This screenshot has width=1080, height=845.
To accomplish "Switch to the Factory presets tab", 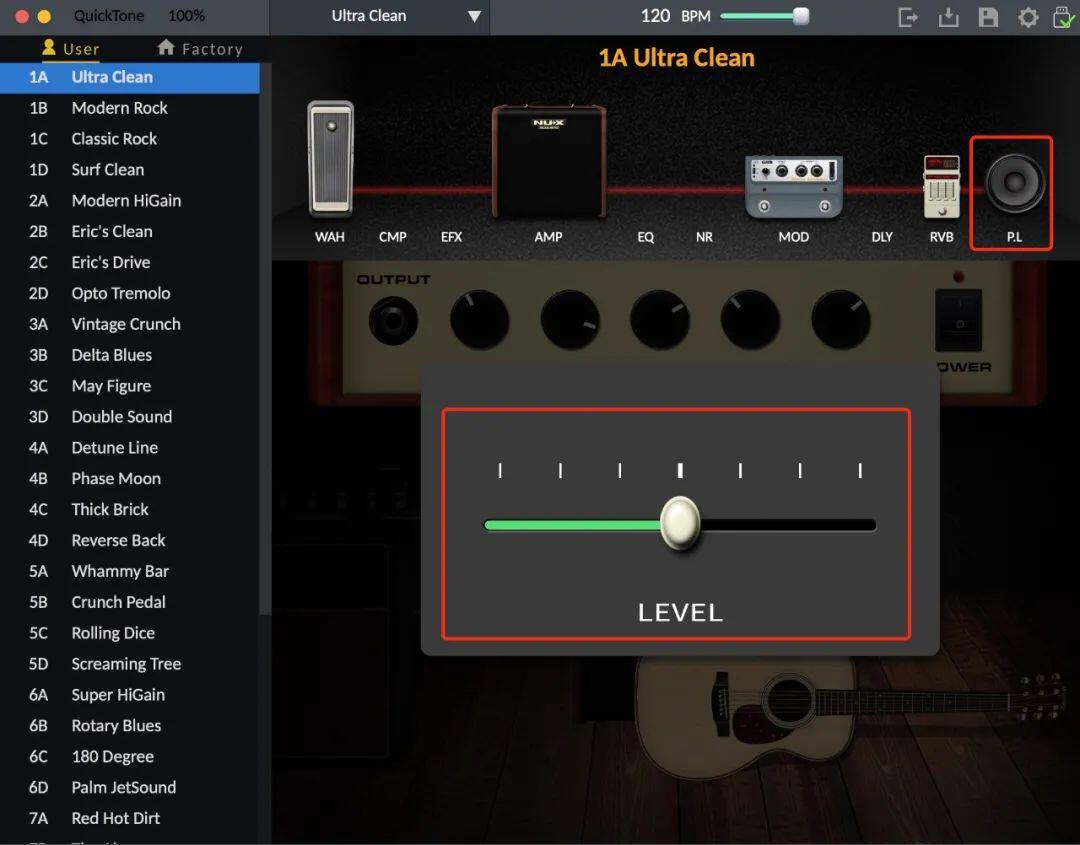I will [200, 48].
